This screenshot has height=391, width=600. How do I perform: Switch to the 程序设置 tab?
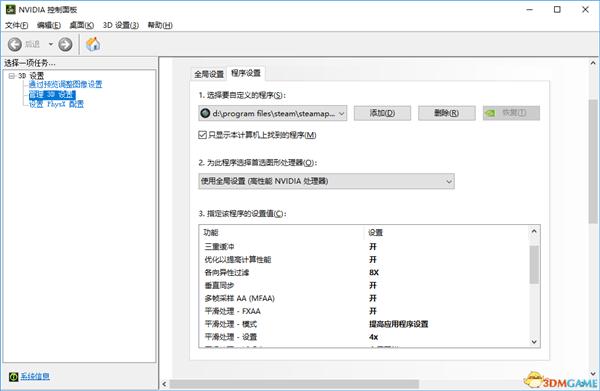(246, 73)
